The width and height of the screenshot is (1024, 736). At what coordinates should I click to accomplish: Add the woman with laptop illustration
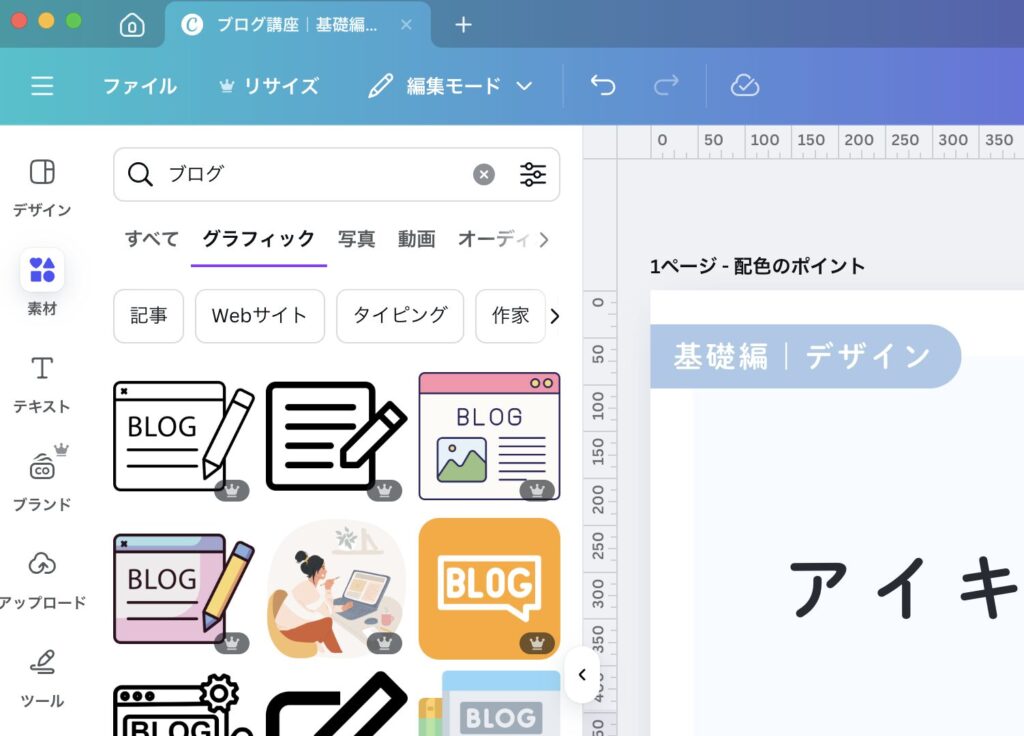[x=336, y=589]
